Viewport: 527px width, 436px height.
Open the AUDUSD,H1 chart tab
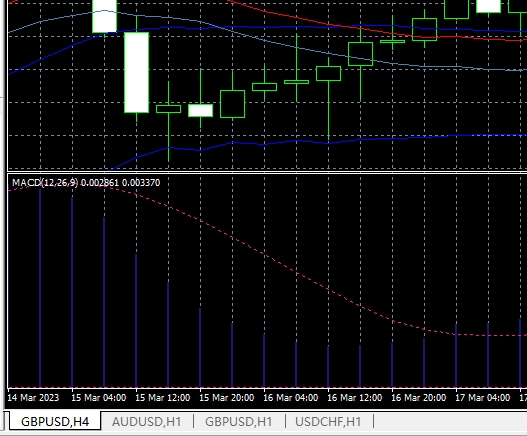click(147, 422)
